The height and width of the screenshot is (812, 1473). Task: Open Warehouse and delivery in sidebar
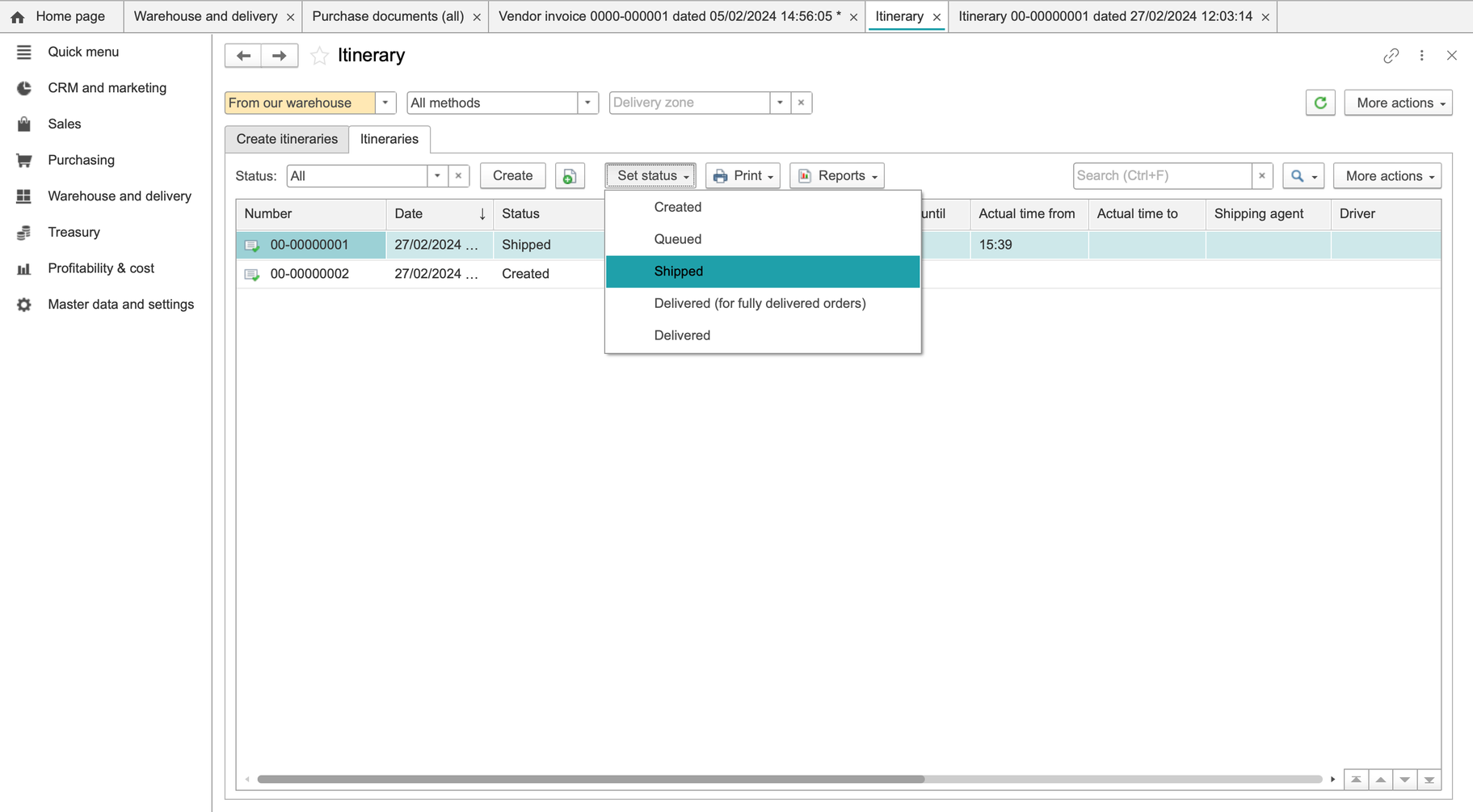(119, 196)
